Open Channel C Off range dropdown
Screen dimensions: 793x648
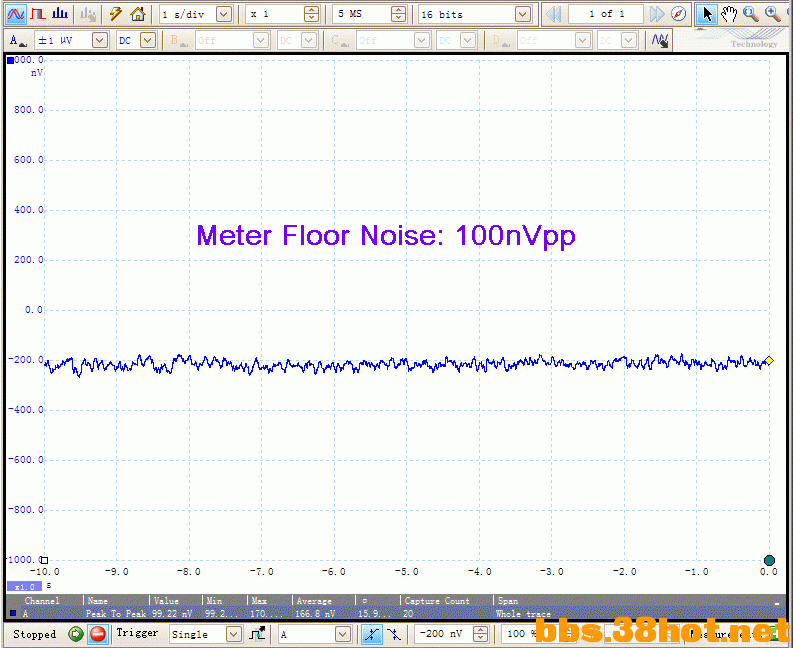point(421,40)
